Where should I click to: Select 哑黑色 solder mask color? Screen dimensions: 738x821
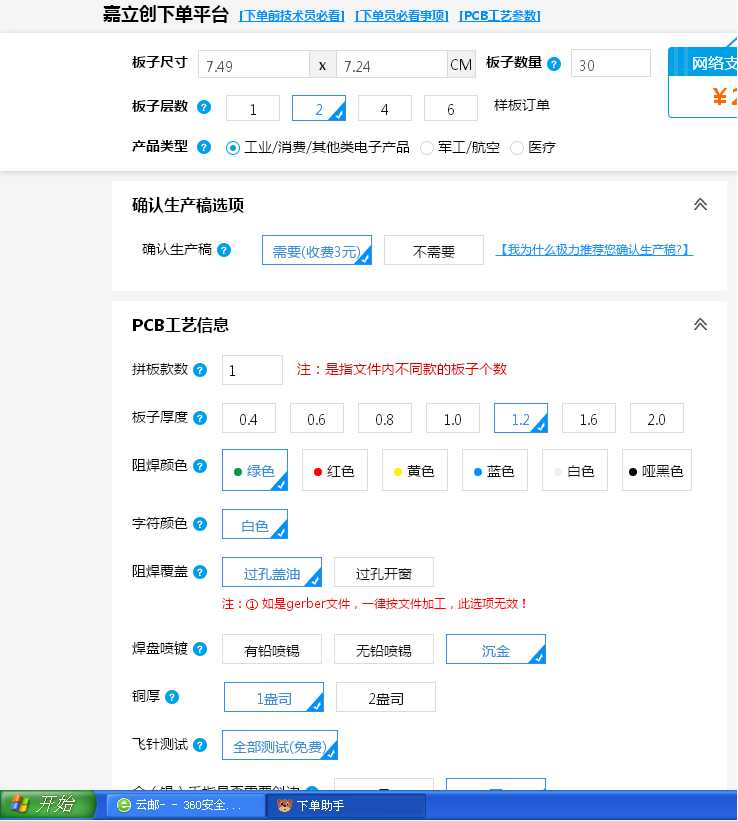tap(657, 470)
